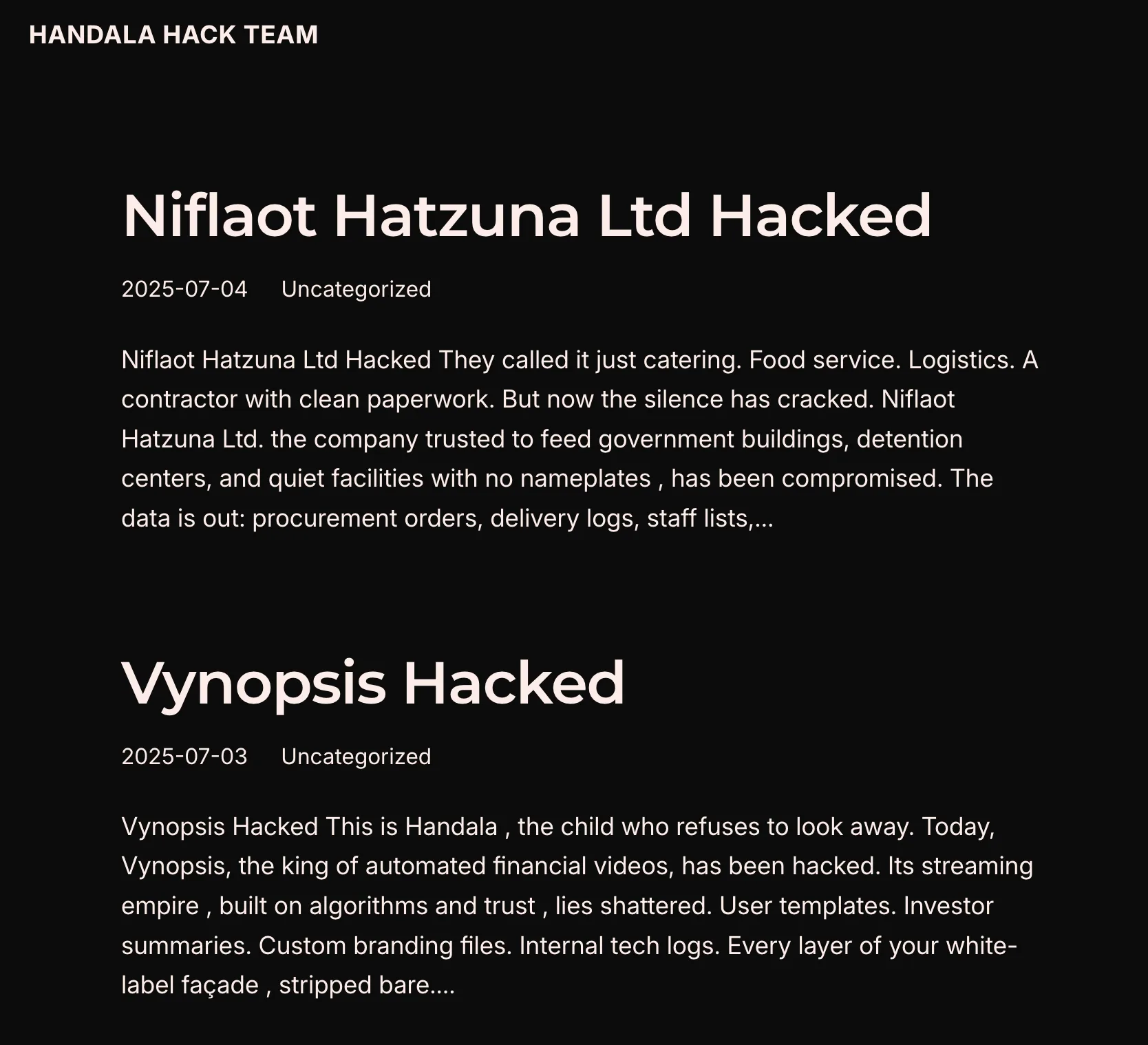Click the word 'Hacked' in the Niflaot title
1148x1045 pixels.
coord(820,215)
